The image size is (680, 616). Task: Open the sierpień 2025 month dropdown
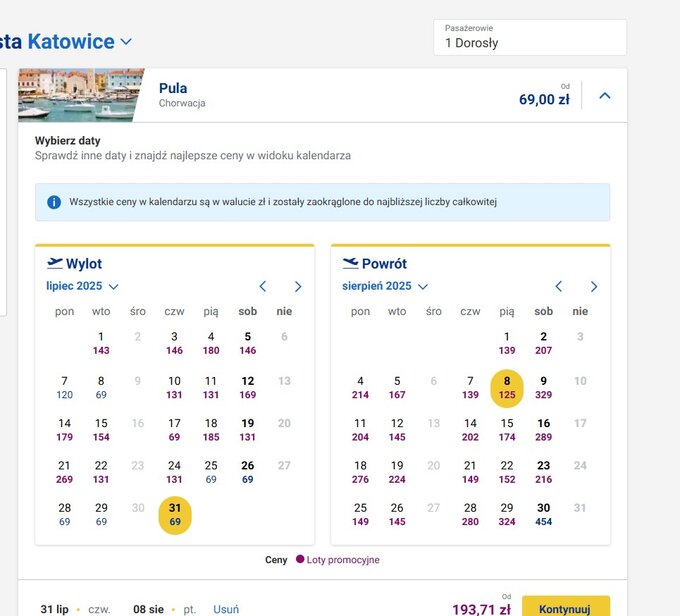pos(384,286)
